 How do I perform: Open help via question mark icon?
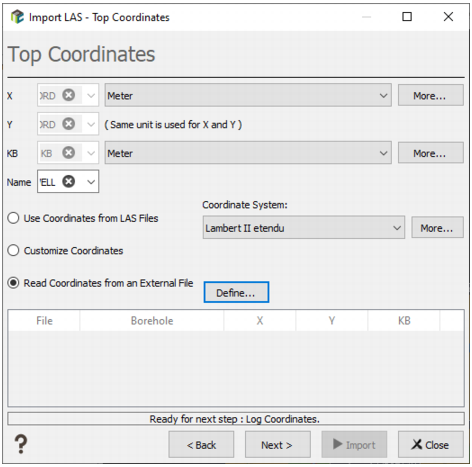pos(21,444)
